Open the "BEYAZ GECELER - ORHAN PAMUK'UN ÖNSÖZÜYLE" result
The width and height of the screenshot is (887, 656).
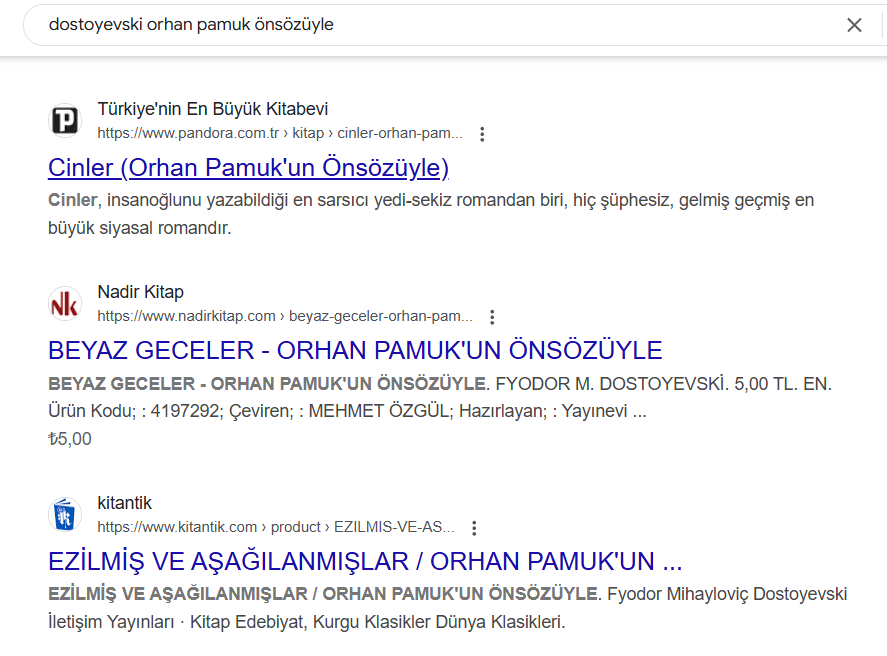tap(355, 350)
